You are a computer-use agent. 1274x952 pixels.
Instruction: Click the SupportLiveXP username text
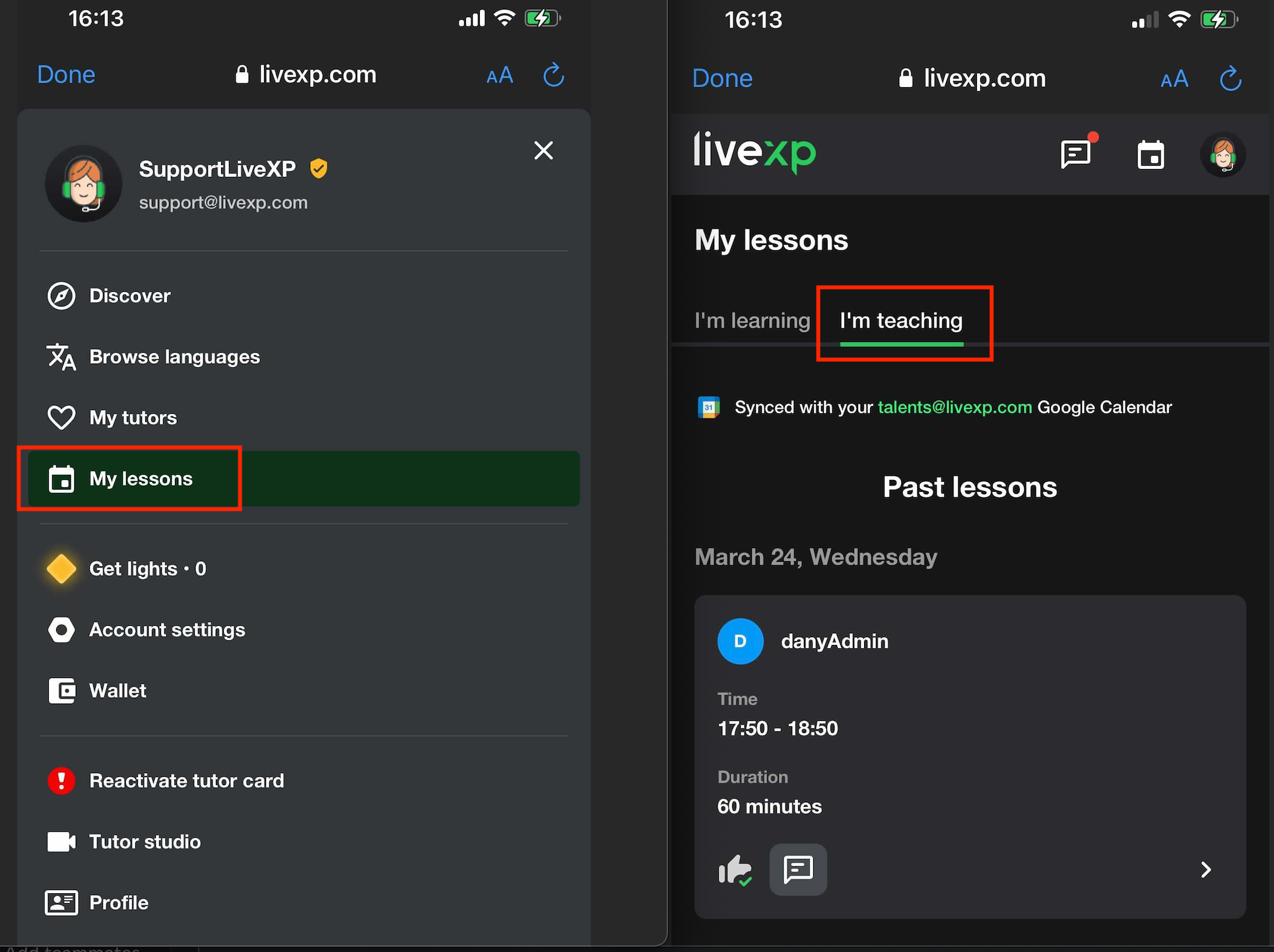pos(217,169)
